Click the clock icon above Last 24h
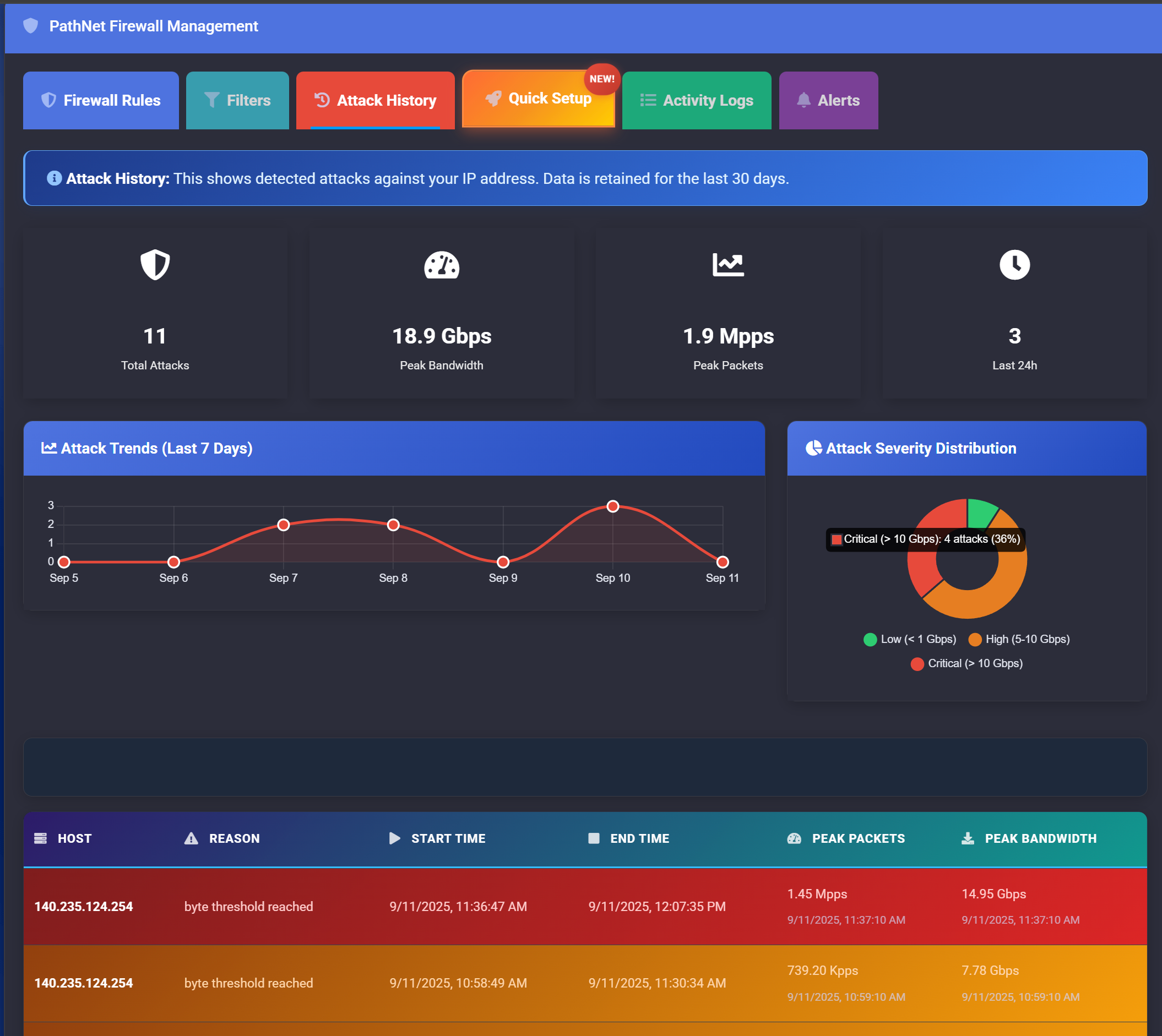 pyautogui.click(x=1014, y=265)
